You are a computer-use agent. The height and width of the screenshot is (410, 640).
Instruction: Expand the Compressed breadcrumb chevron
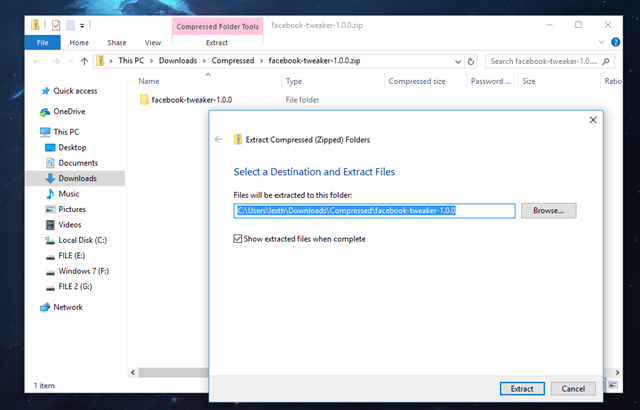(262, 61)
